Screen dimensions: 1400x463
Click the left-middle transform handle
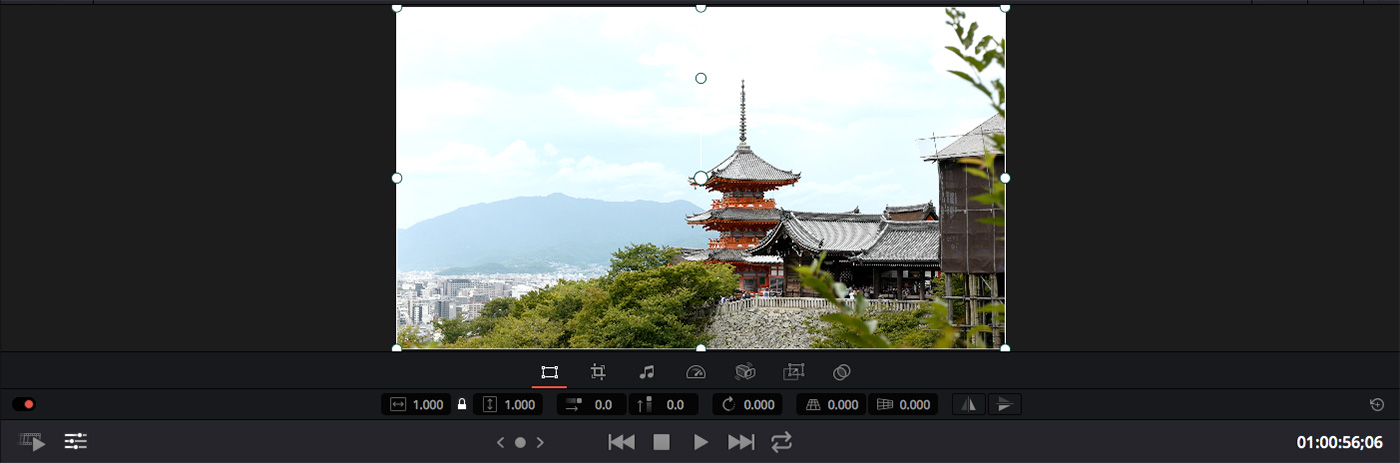pos(397,178)
